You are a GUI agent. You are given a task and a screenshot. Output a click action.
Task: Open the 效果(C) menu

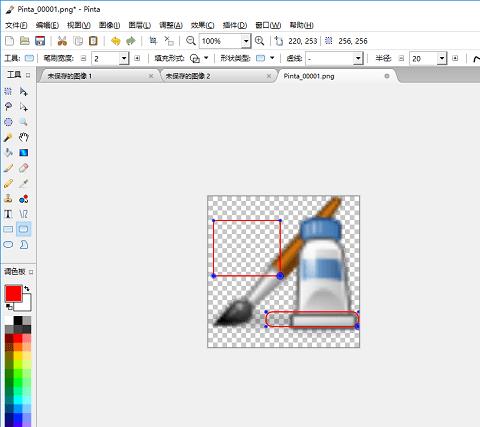202,25
